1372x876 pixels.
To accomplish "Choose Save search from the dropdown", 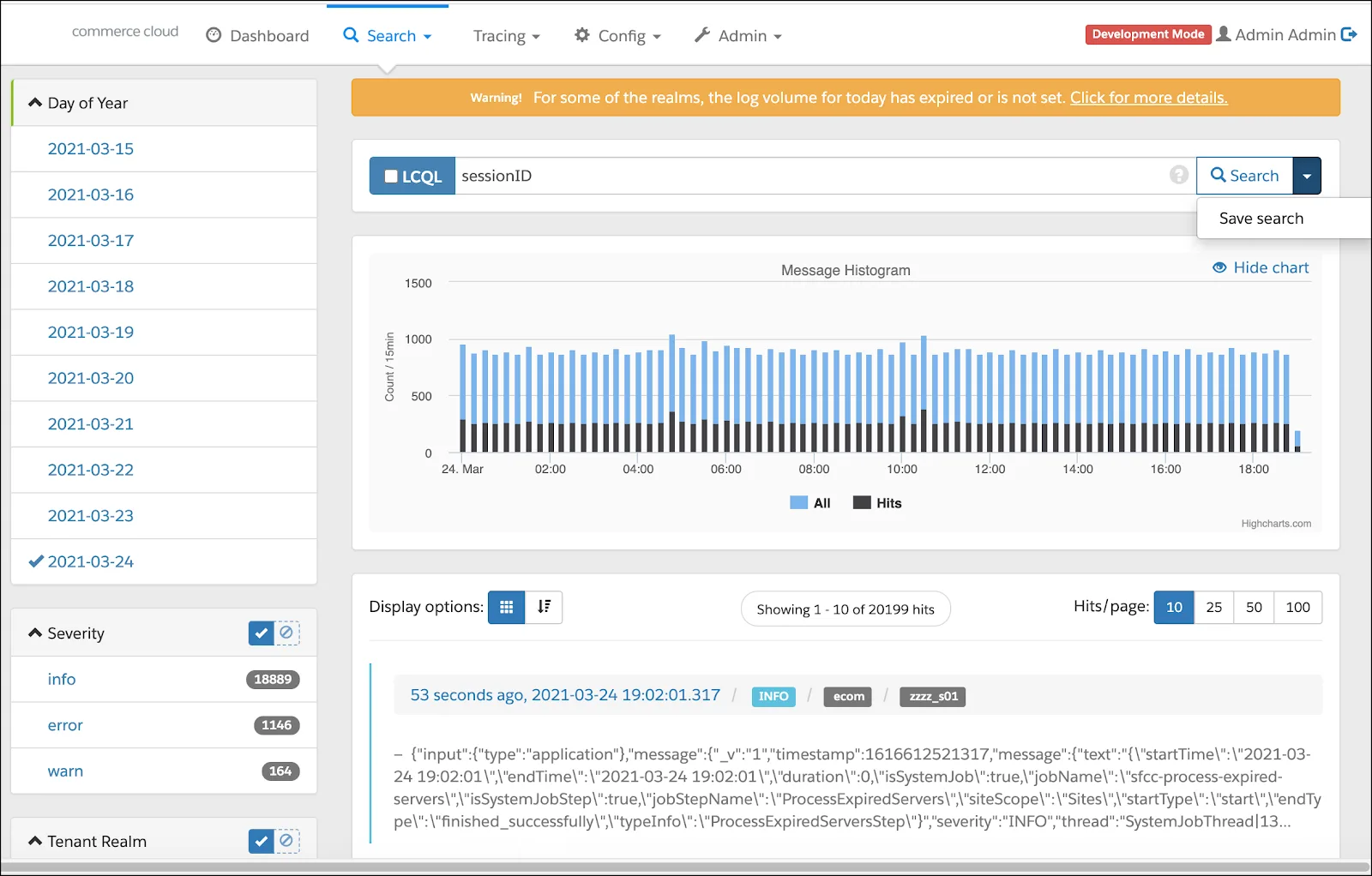I will (x=1261, y=219).
